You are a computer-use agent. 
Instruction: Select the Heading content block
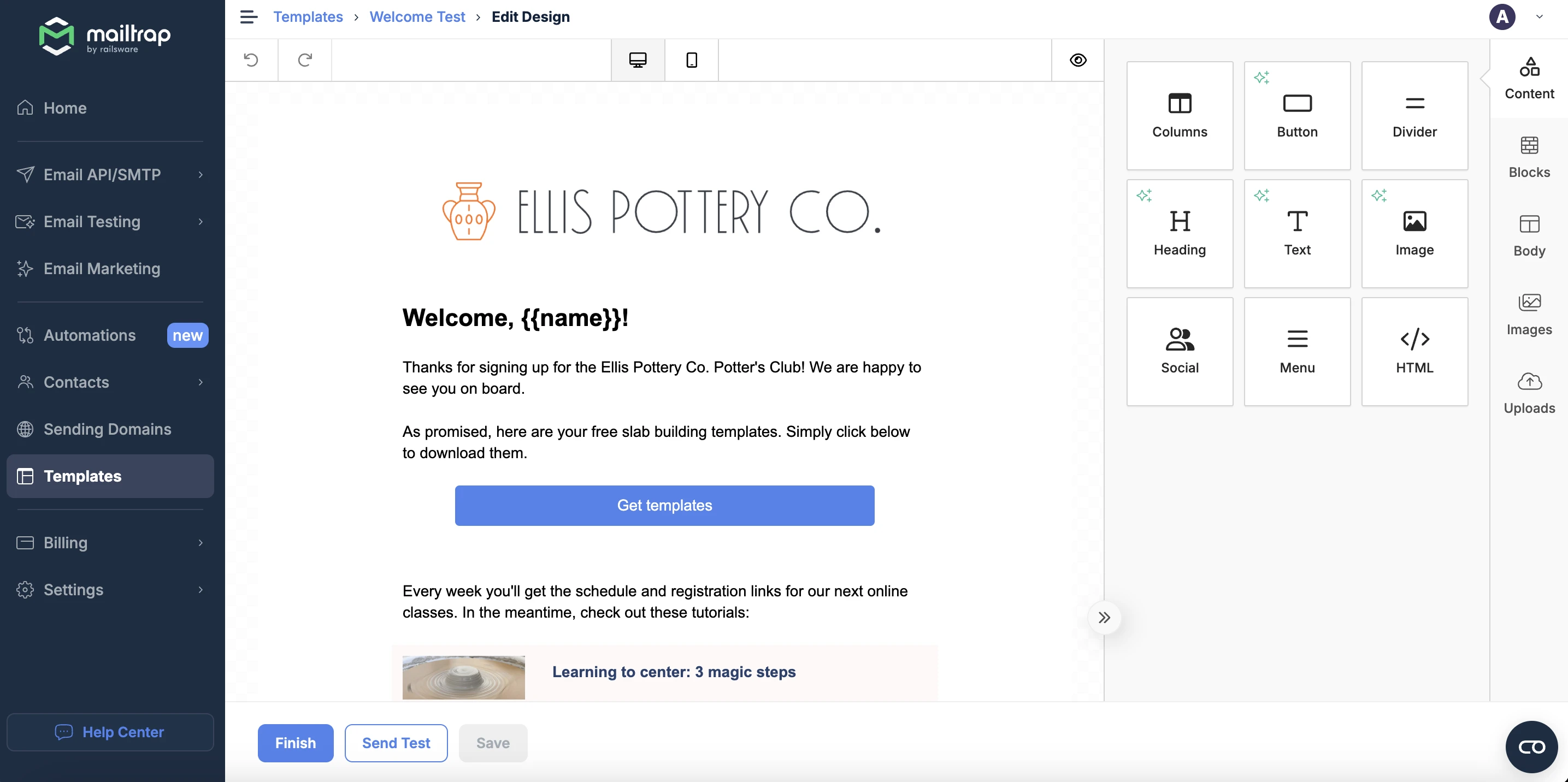tap(1179, 233)
